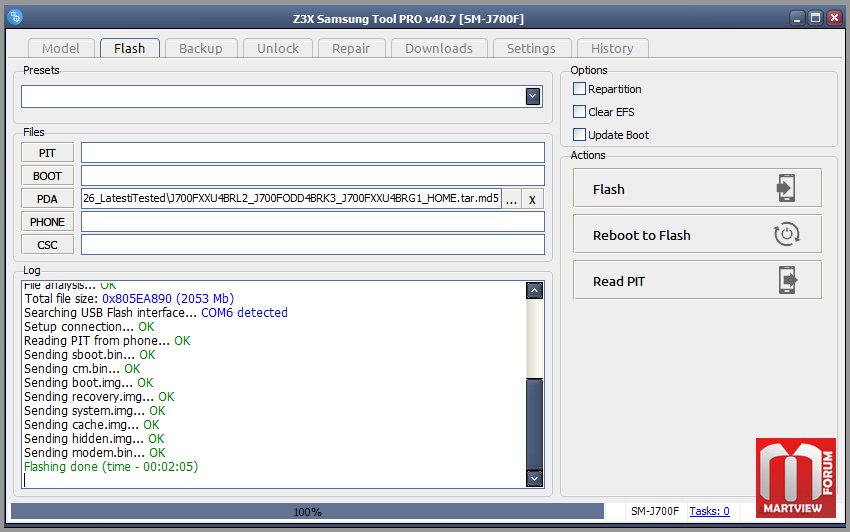Click inside the CSC file path field
The height and width of the screenshot is (532, 850).
click(313, 245)
